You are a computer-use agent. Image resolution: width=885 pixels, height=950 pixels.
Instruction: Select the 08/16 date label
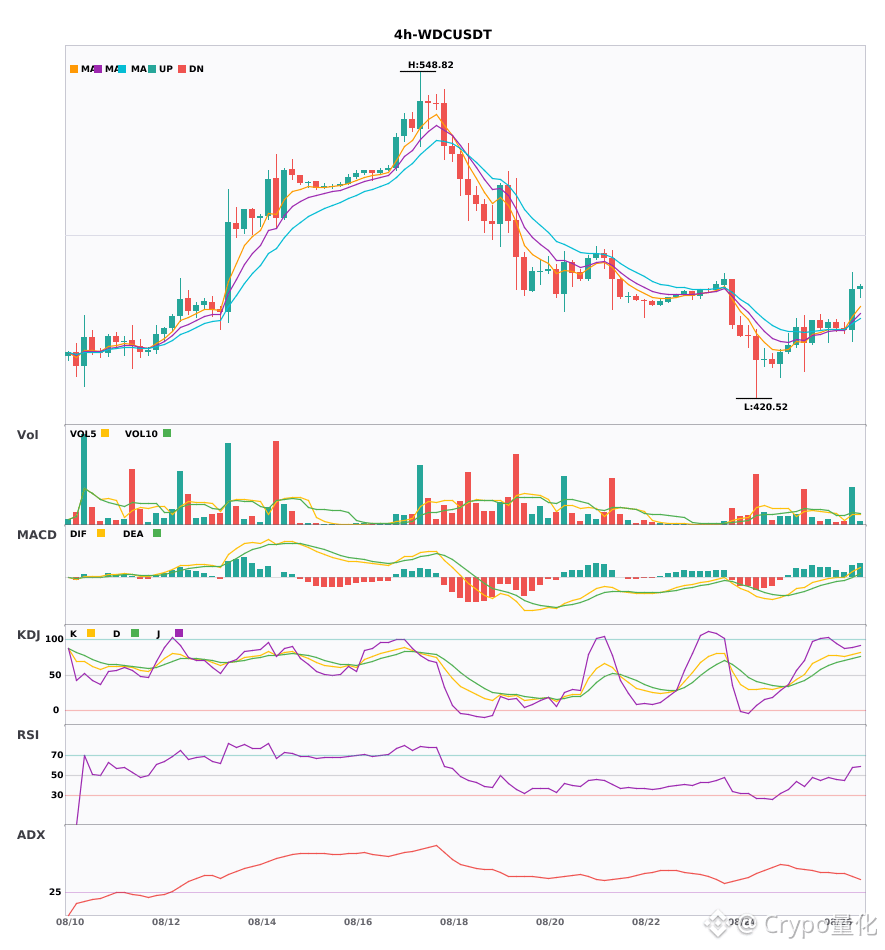coord(358,922)
